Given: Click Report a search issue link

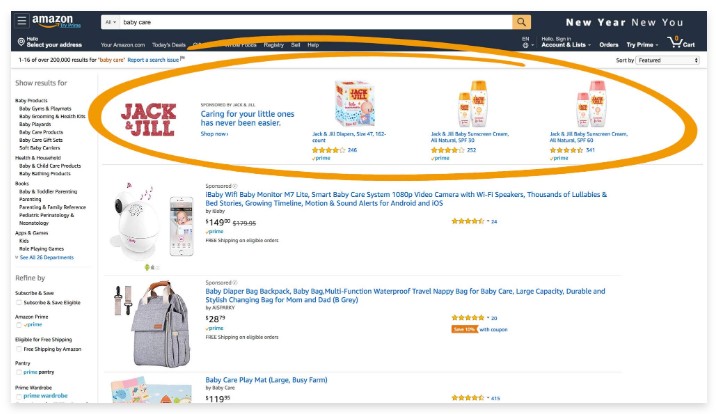Looking at the screenshot, I should point(153,60).
